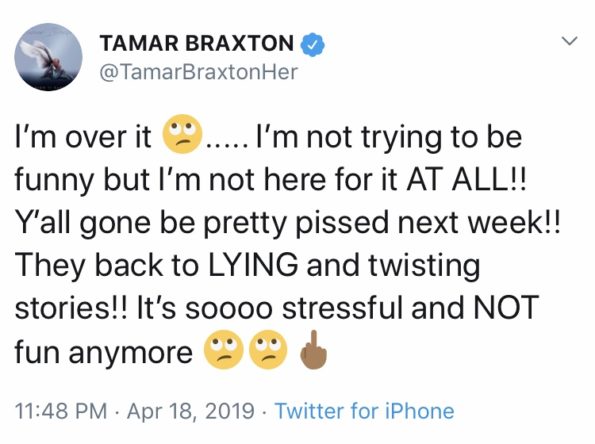Open the TAMAR BRAXTON display name
This screenshot has height=444, width=595.
pyautogui.click(x=197, y=43)
